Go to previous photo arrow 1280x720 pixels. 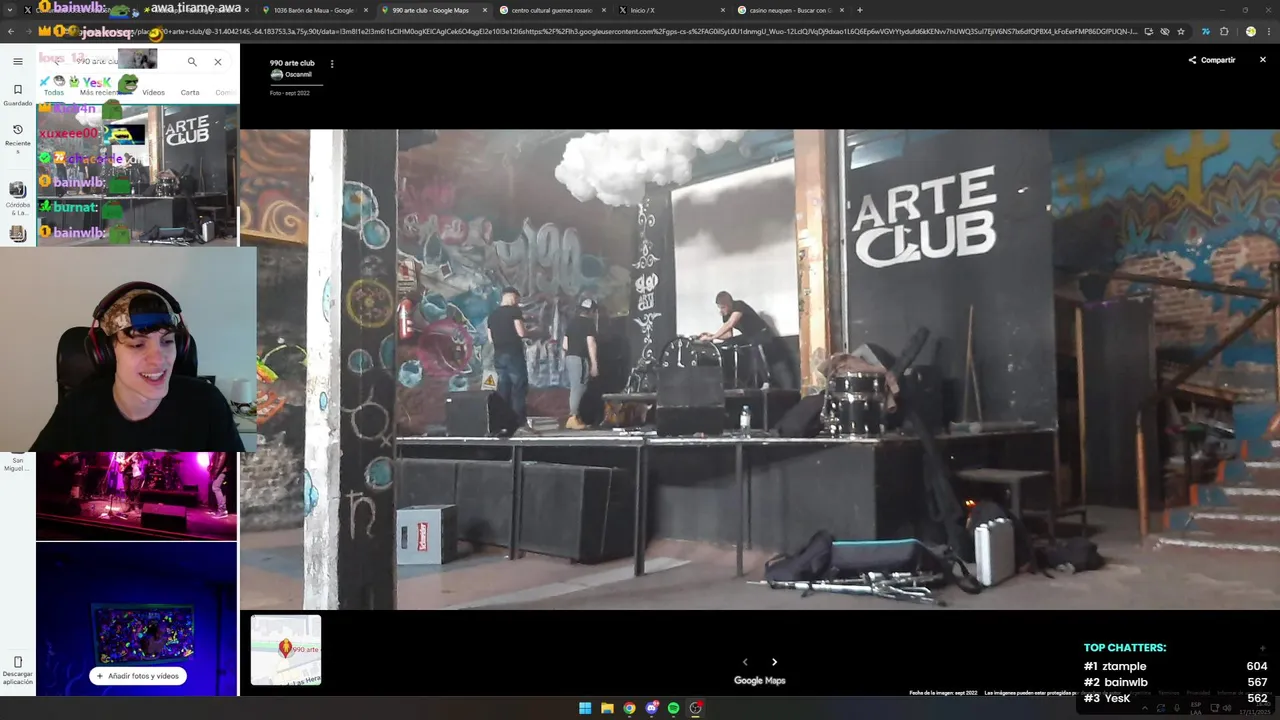pyautogui.click(x=745, y=662)
